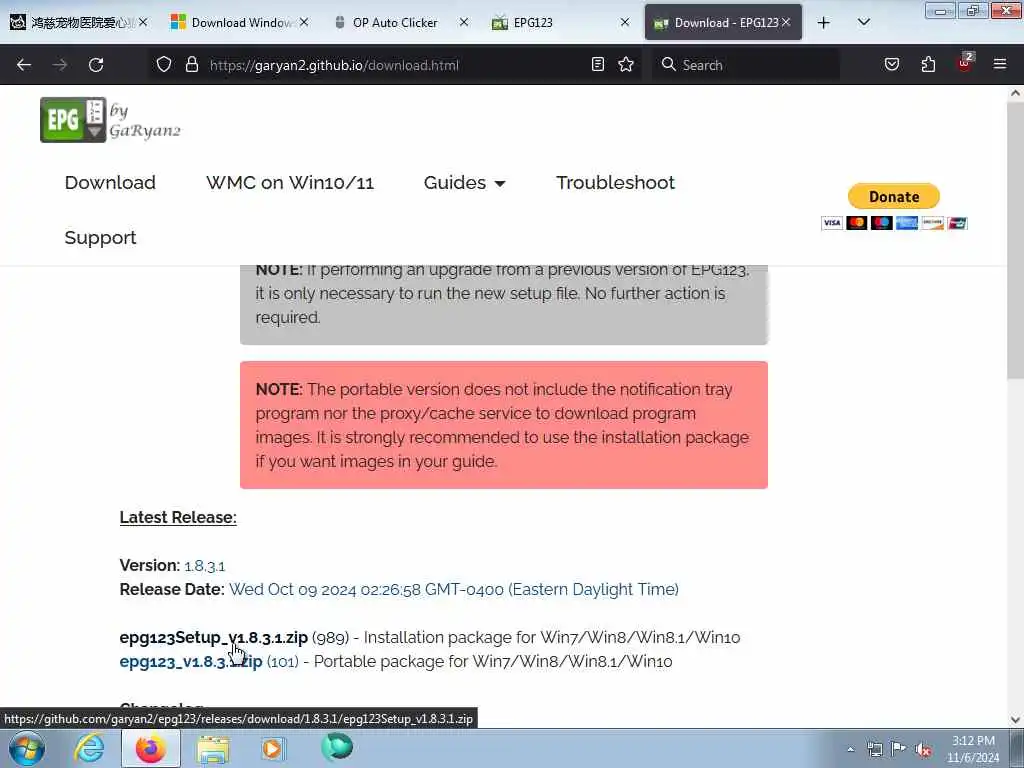The height and width of the screenshot is (768, 1024).
Task: Open the taskbar clock 3:12 PM
Action: pos(973,749)
